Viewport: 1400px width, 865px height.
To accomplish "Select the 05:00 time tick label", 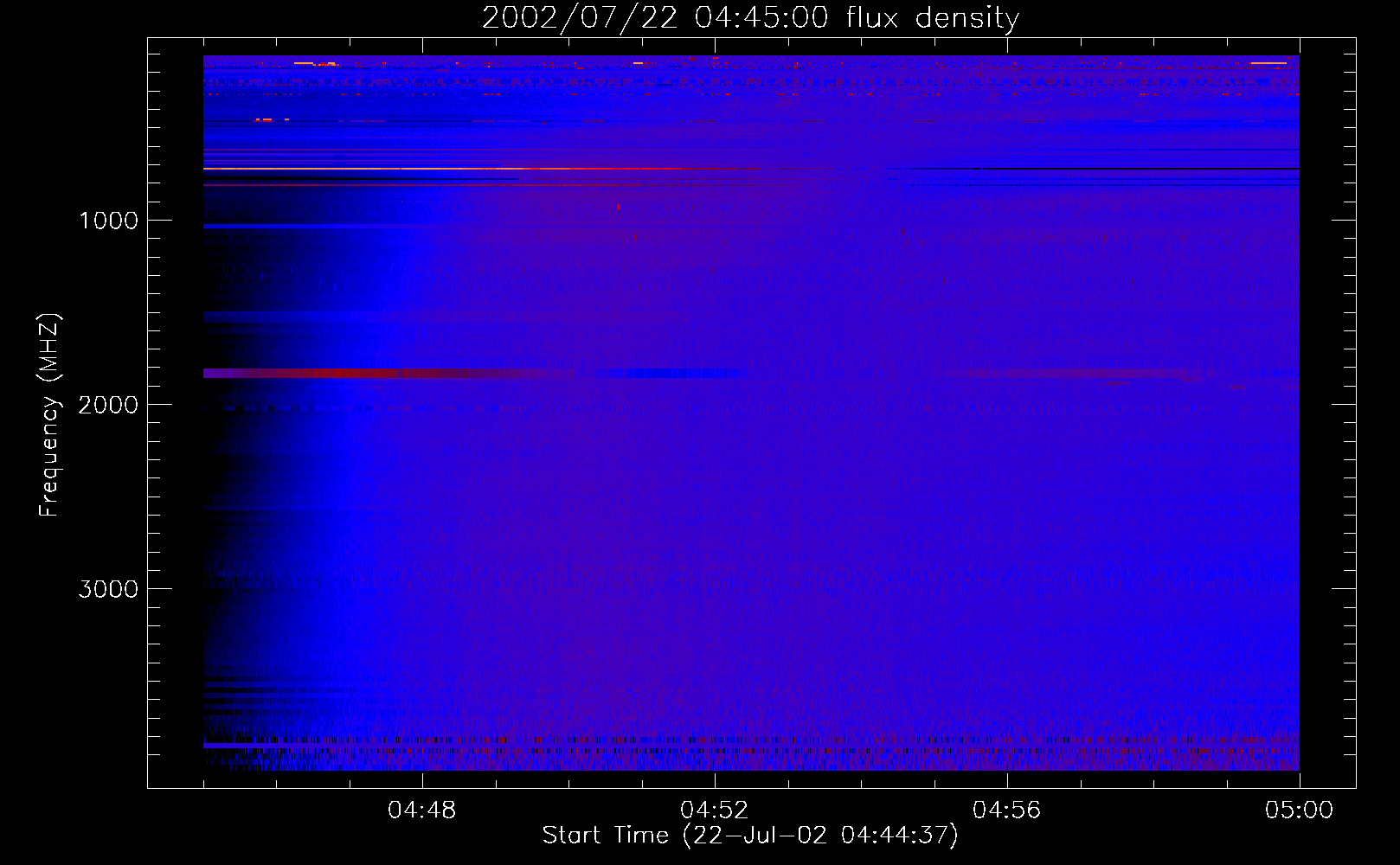I will click(1300, 811).
